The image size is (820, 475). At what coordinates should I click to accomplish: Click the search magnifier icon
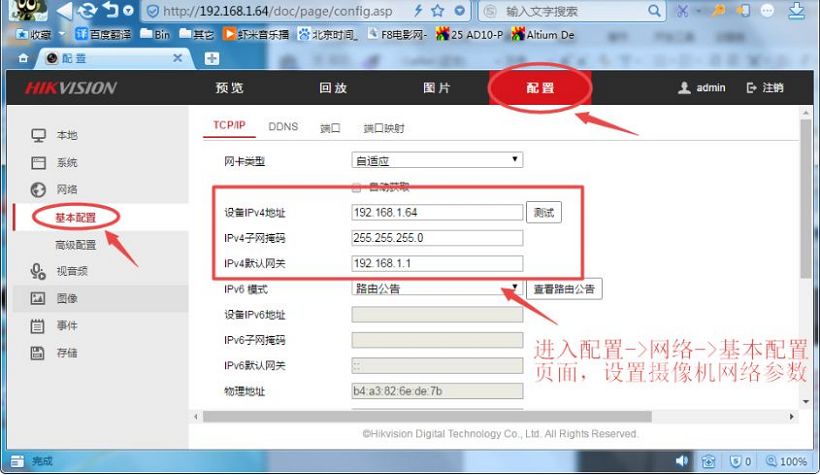[x=654, y=10]
